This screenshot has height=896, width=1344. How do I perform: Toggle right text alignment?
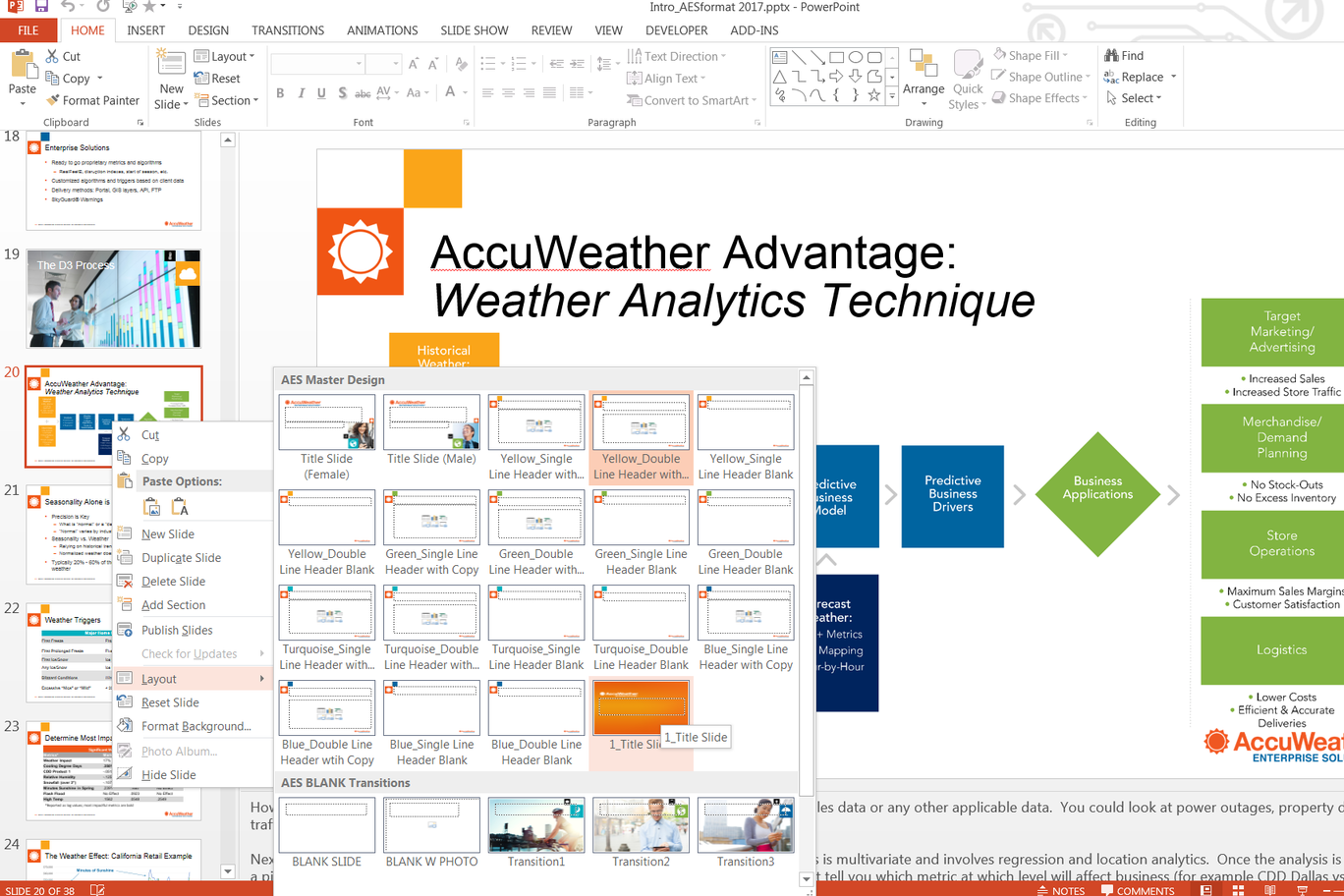click(x=529, y=93)
